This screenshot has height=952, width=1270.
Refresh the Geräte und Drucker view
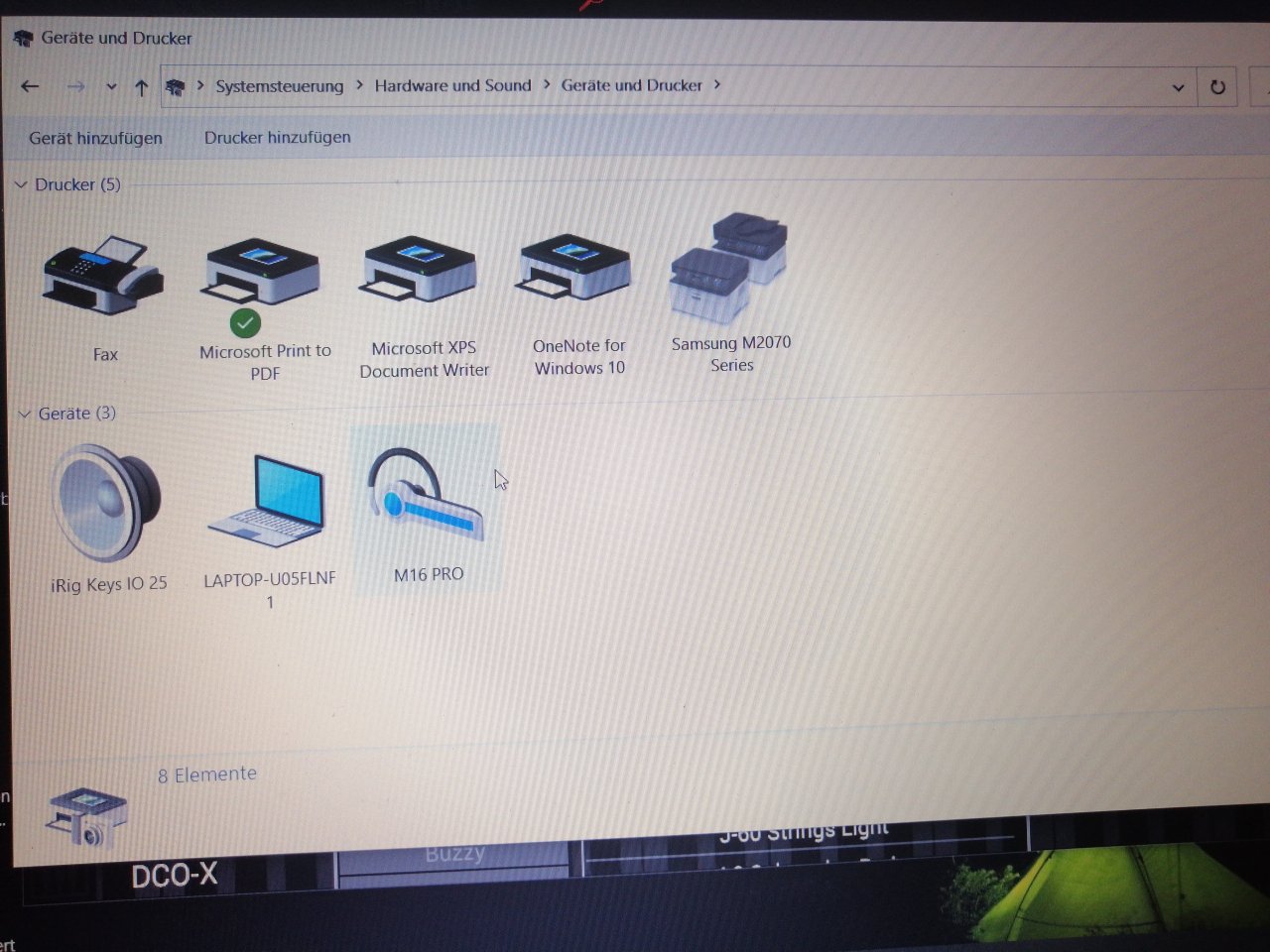[1217, 87]
